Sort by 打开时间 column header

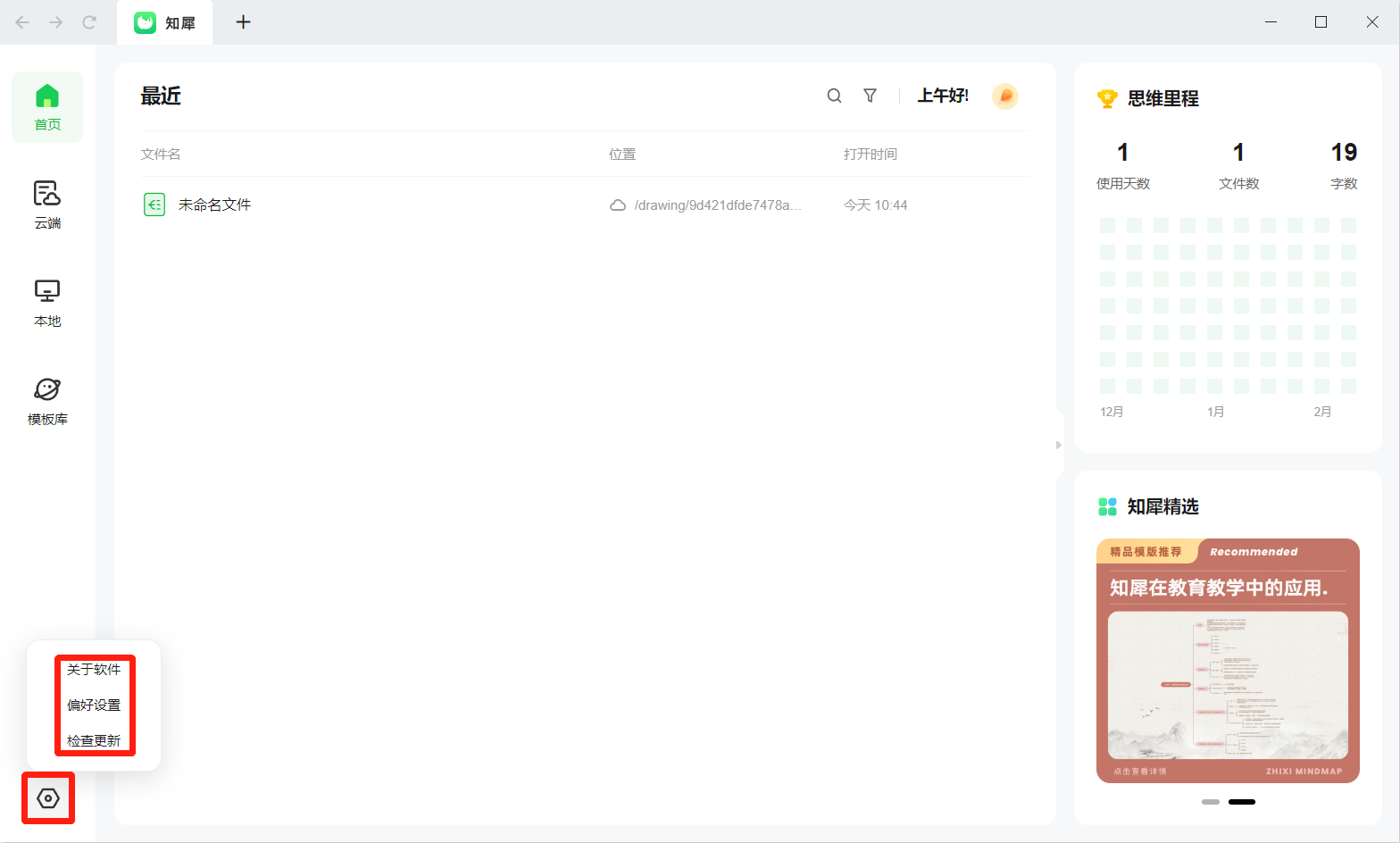click(x=871, y=154)
